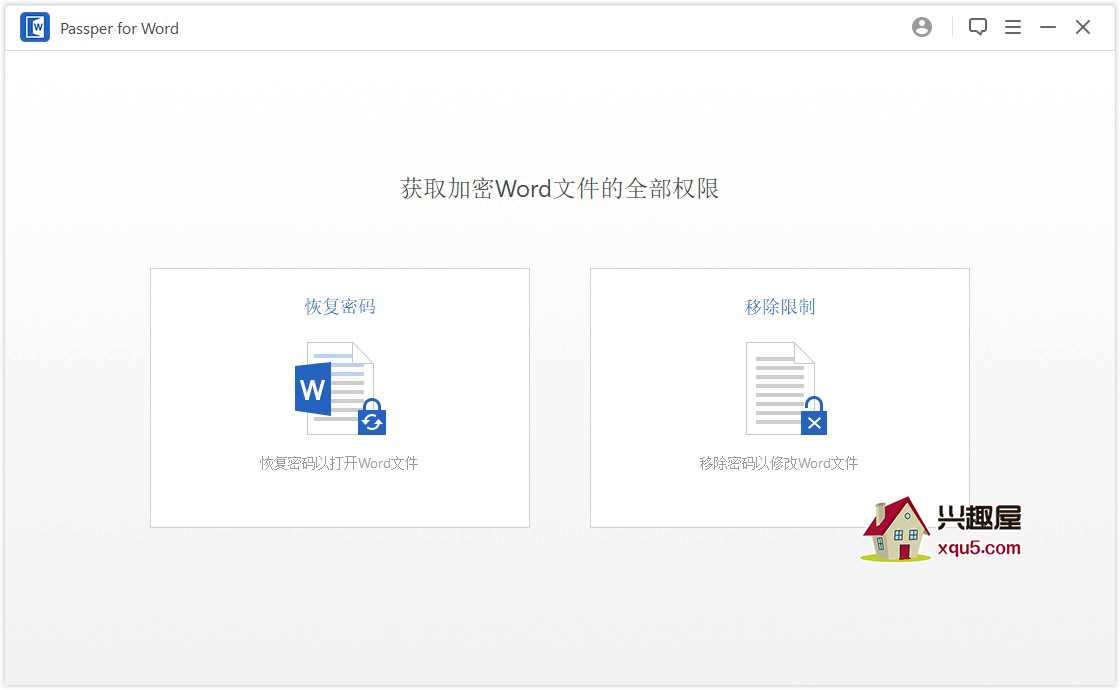Open the user account profile icon
This screenshot has width=1120, height=690.
click(922, 27)
